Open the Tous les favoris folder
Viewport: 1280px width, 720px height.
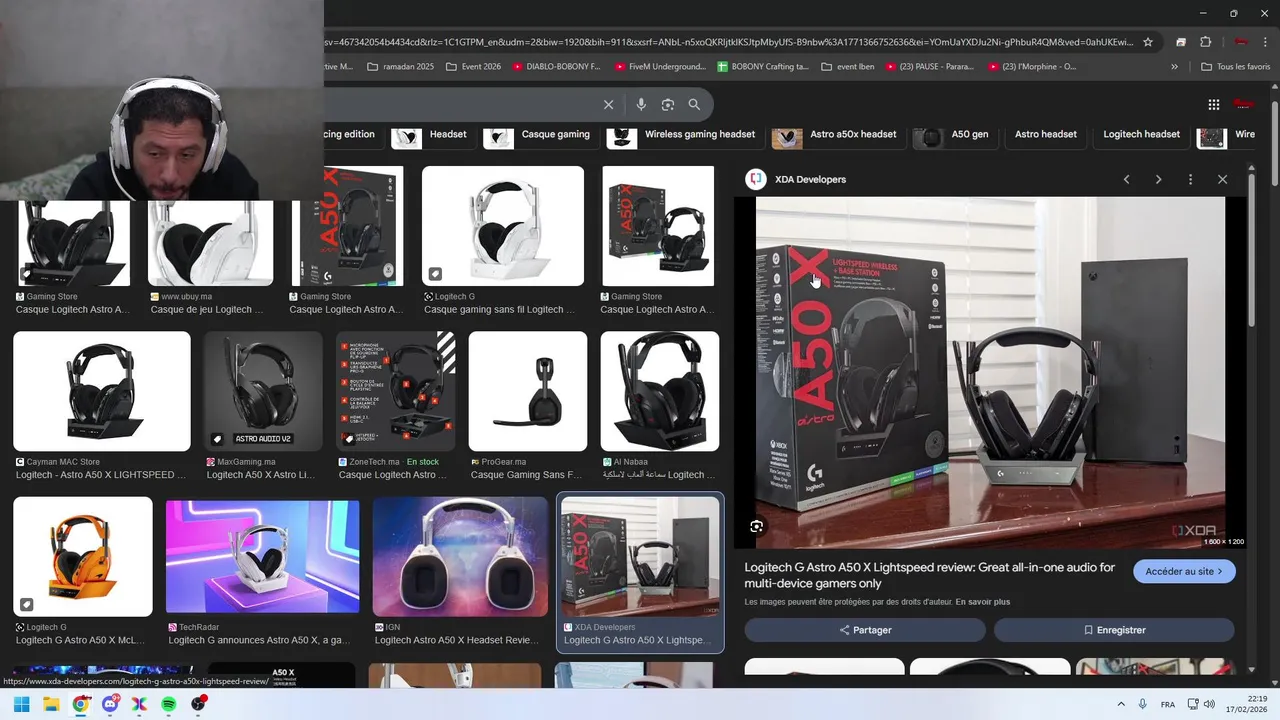1235,67
